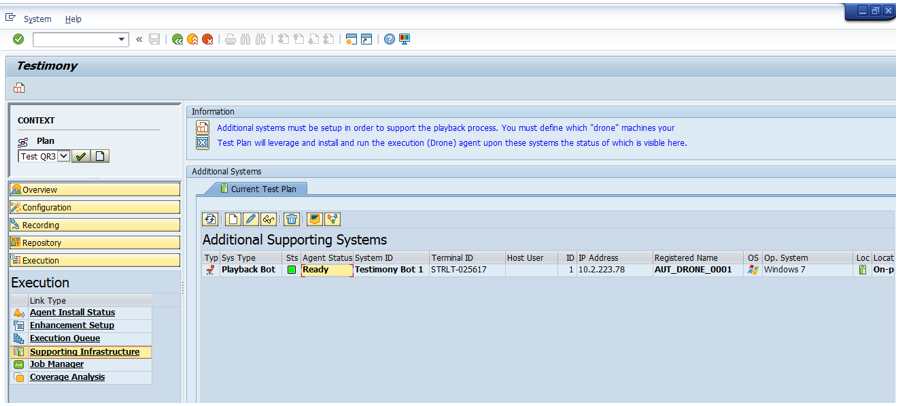The image size is (899, 406).
Task: Click the Customize Local Layout monitor icon
Action: [x=405, y=40]
